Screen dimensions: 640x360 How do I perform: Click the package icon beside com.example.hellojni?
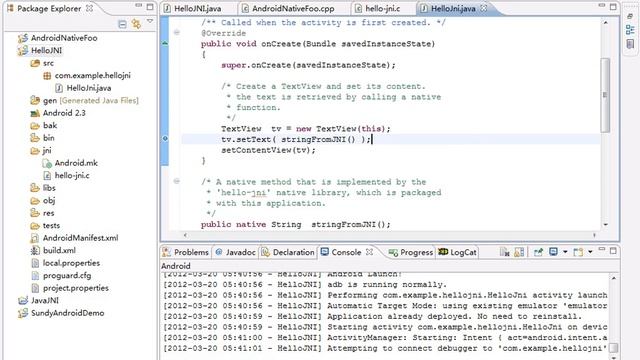click(47, 76)
